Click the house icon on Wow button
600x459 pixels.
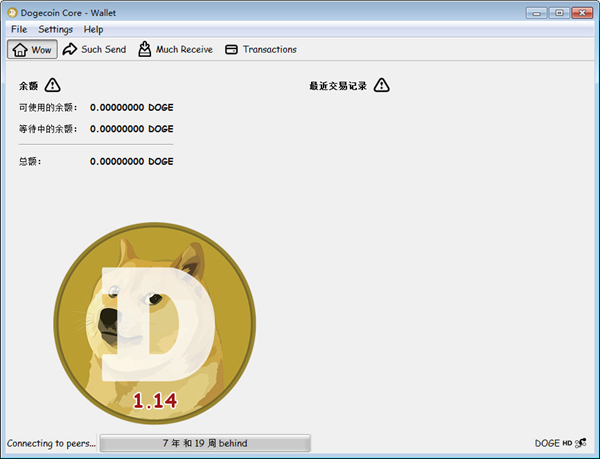pos(20,49)
